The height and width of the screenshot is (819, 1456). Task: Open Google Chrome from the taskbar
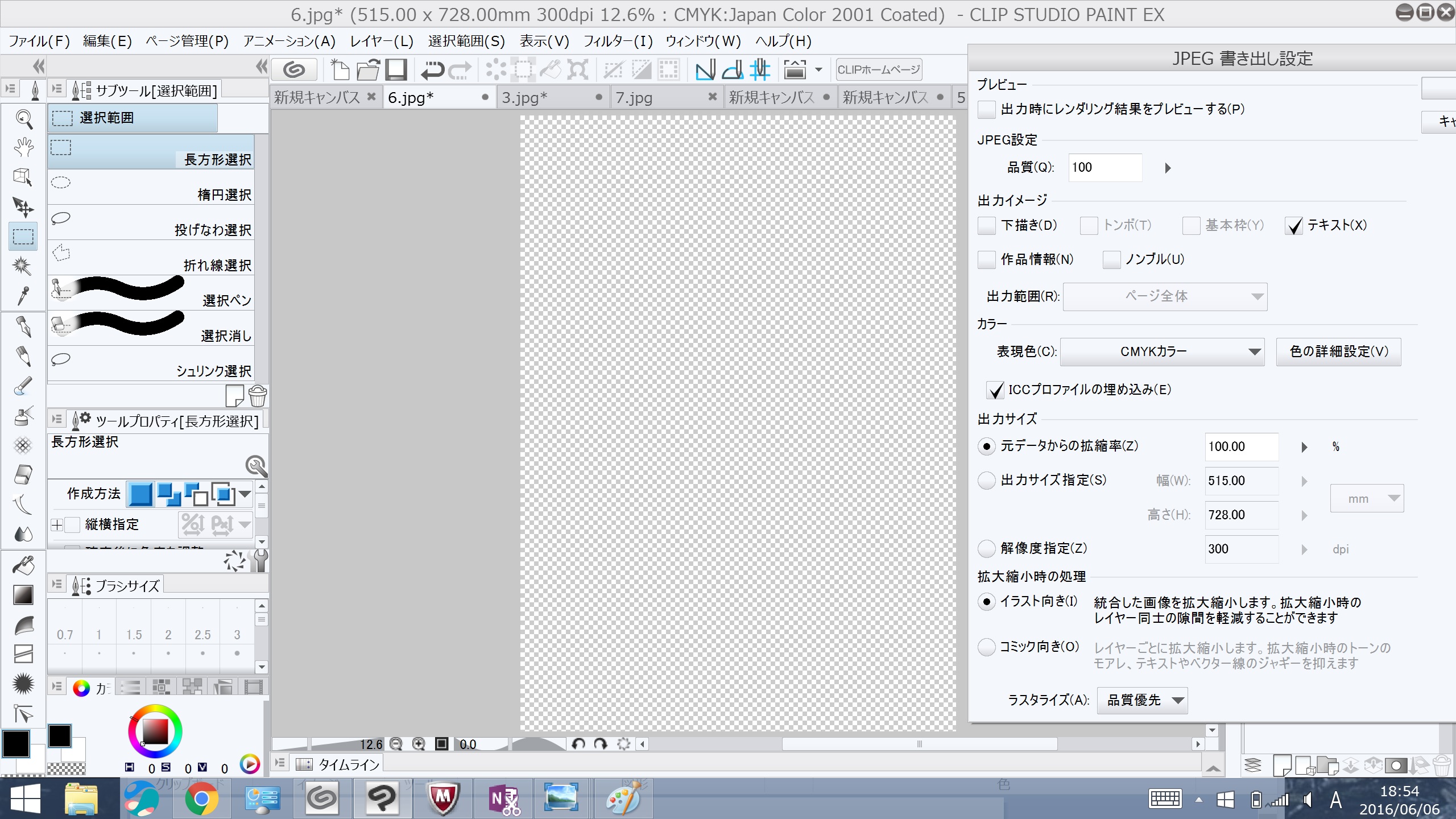(x=201, y=799)
